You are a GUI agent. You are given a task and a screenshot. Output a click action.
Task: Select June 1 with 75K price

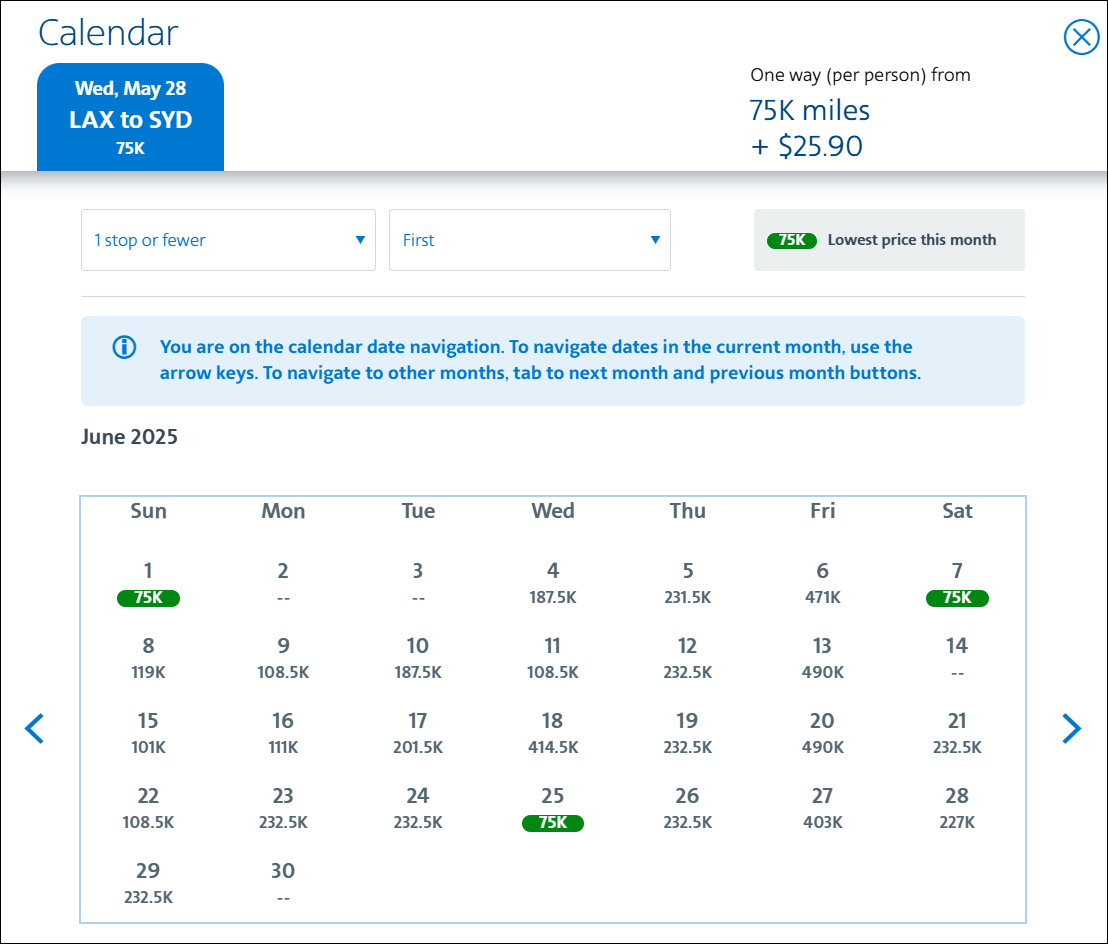point(148,584)
